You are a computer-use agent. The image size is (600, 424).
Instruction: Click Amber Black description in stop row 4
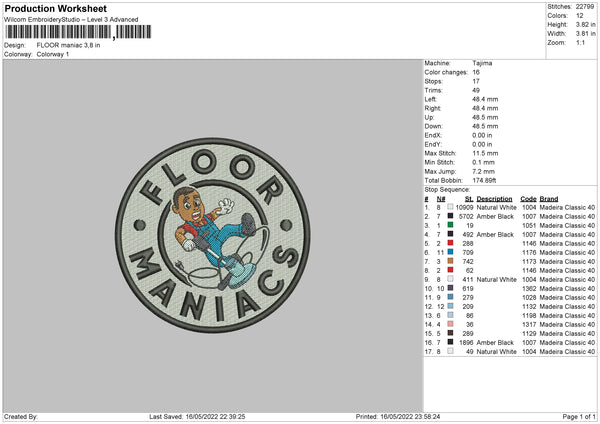tap(495, 235)
